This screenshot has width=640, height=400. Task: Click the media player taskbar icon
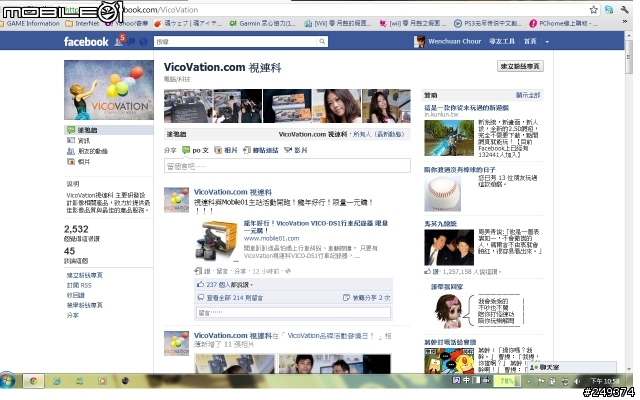click(x=102, y=381)
